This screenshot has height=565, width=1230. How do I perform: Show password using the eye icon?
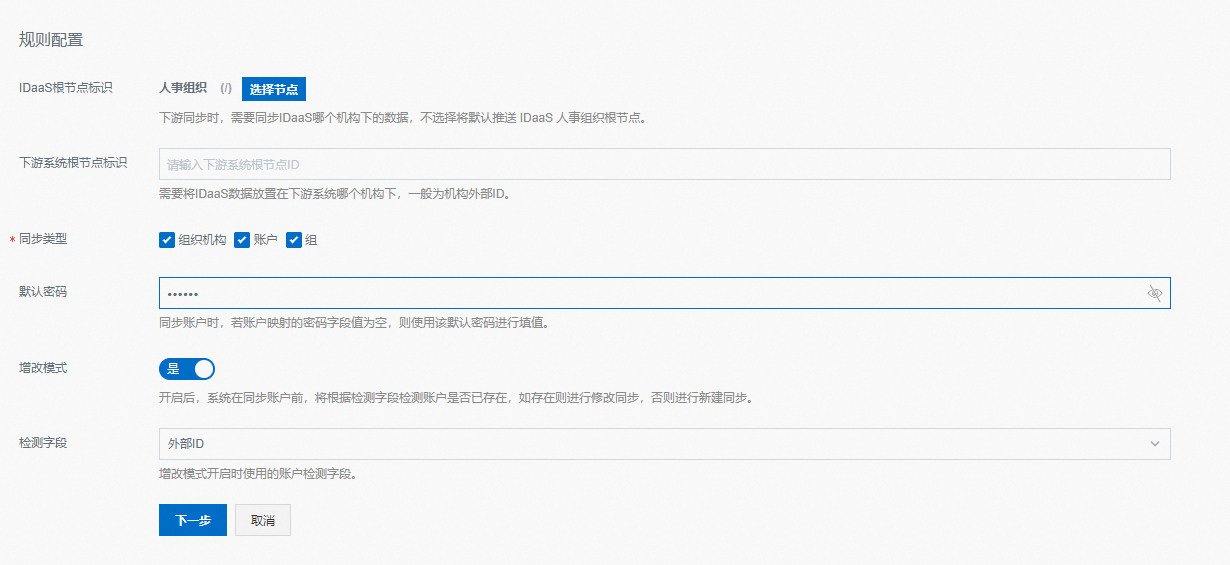(1154, 293)
